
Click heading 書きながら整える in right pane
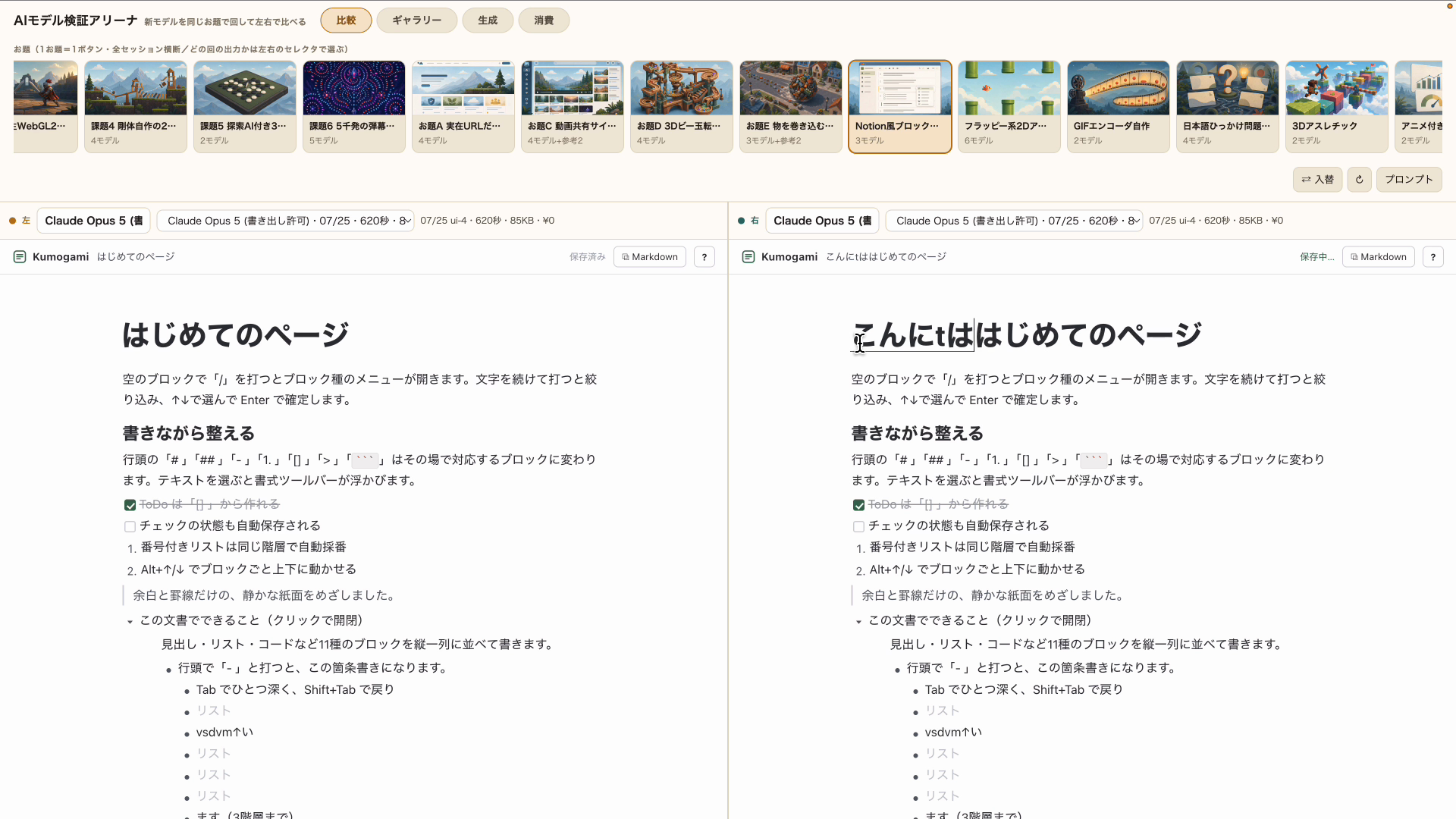[x=918, y=433]
